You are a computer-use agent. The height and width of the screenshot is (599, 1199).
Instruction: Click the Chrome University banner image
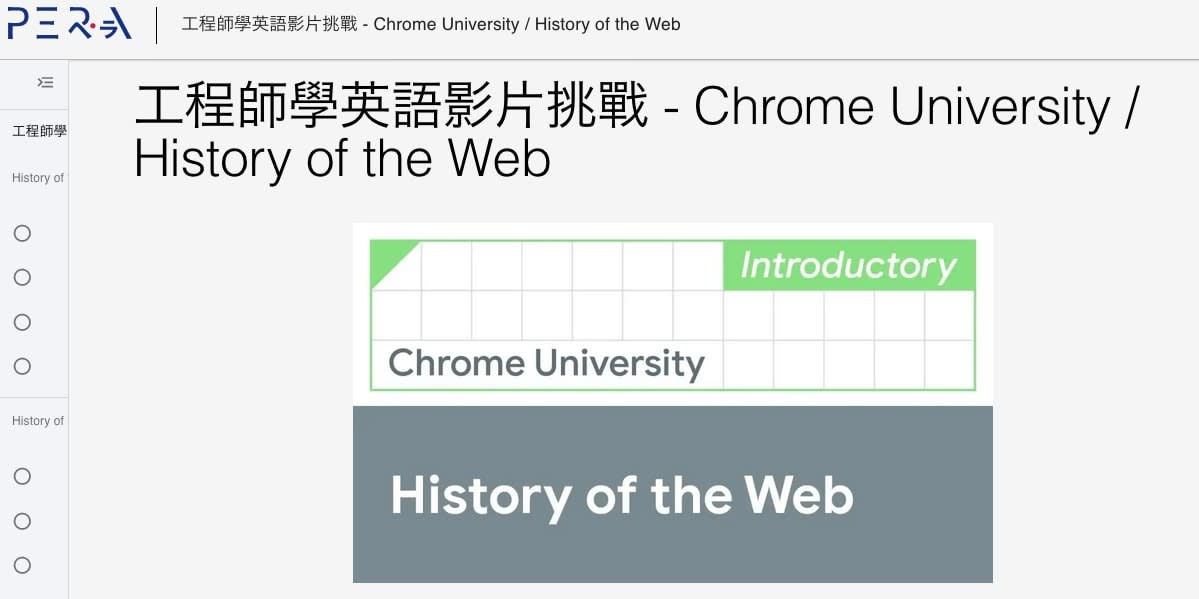coord(672,312)
